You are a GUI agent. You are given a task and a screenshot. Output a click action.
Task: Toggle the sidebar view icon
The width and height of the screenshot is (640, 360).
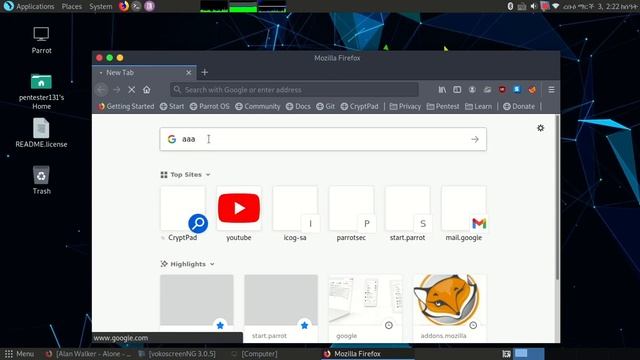457,89
